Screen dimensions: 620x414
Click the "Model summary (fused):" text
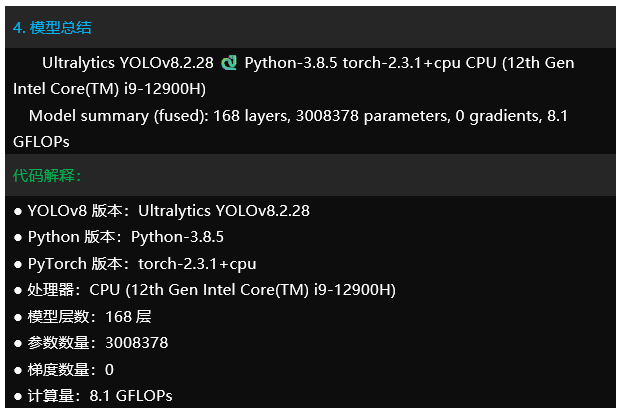pos(118,116)
